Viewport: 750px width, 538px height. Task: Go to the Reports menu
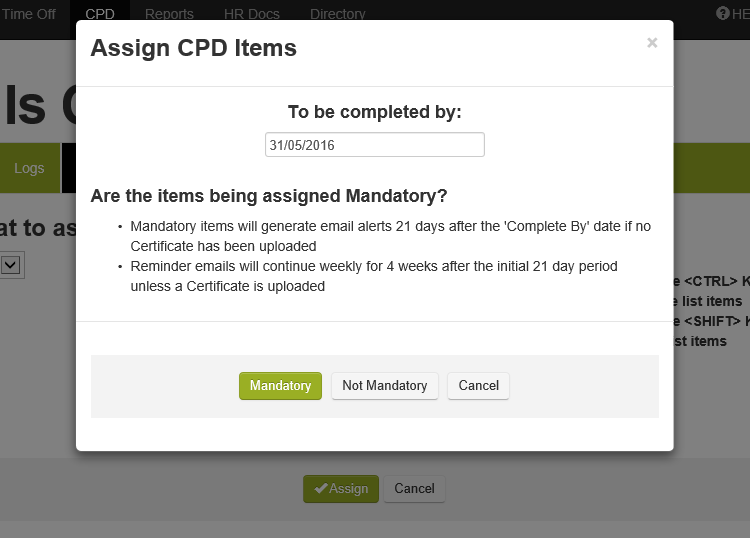pyautogui.click(x=169, y=14)
